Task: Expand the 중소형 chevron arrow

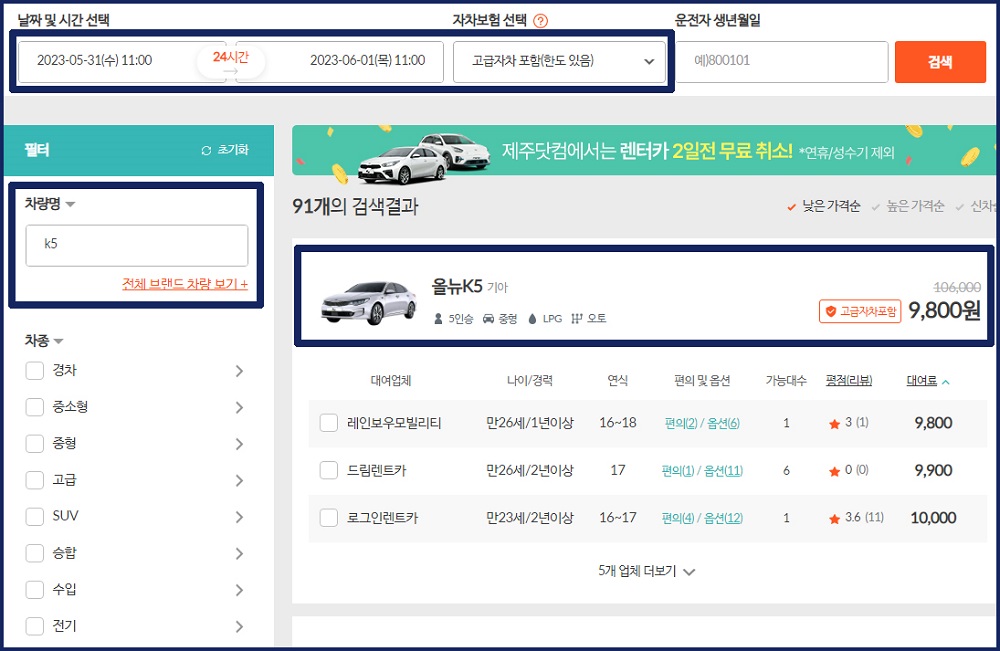Action: (239, 407)
